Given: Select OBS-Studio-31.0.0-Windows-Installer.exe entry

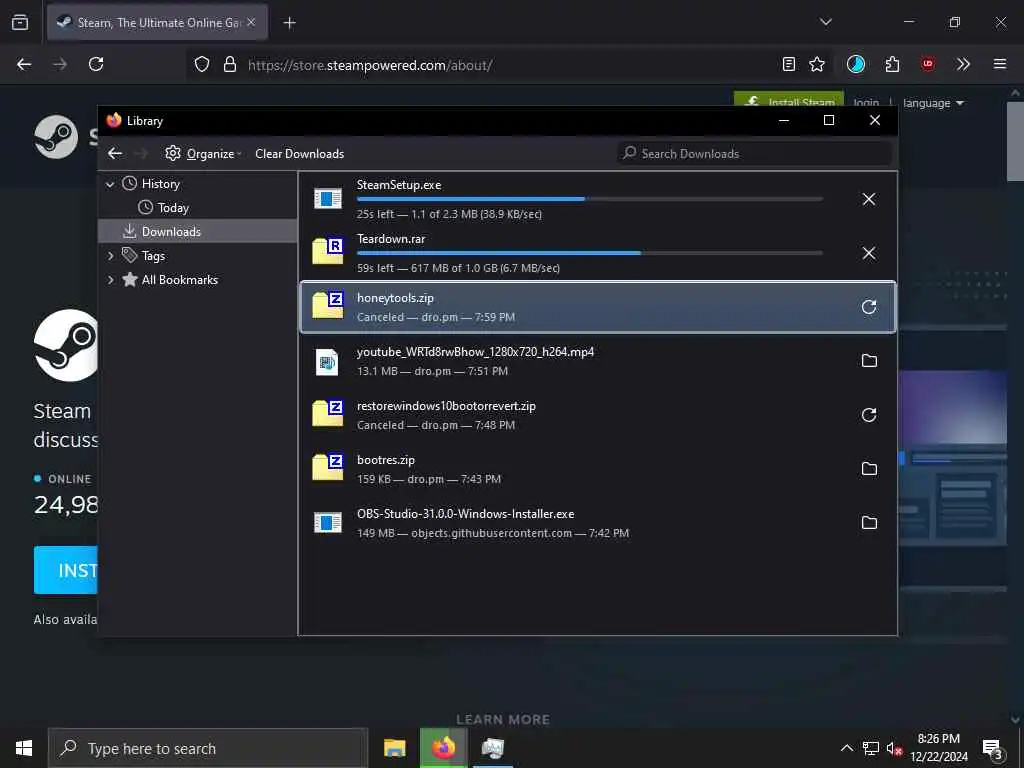Looking at the screenshot, I should point(598,523).
